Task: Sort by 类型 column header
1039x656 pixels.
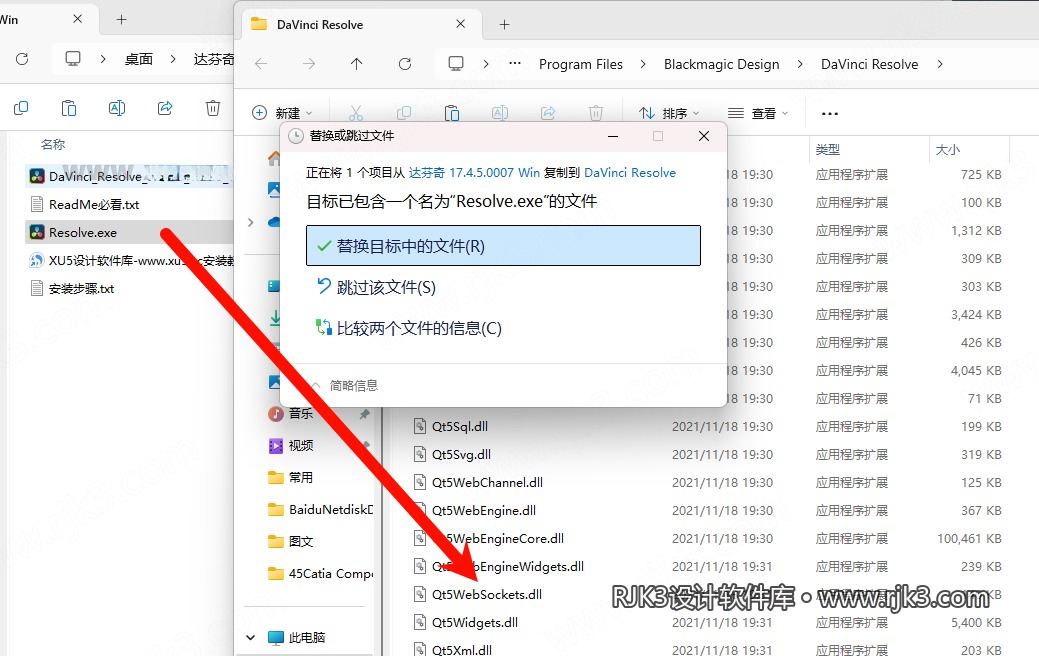Action: (828, 150)
